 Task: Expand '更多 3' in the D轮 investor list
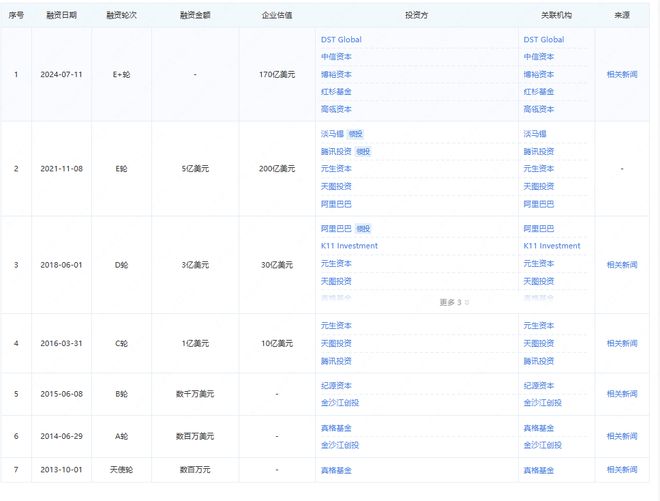454,302
